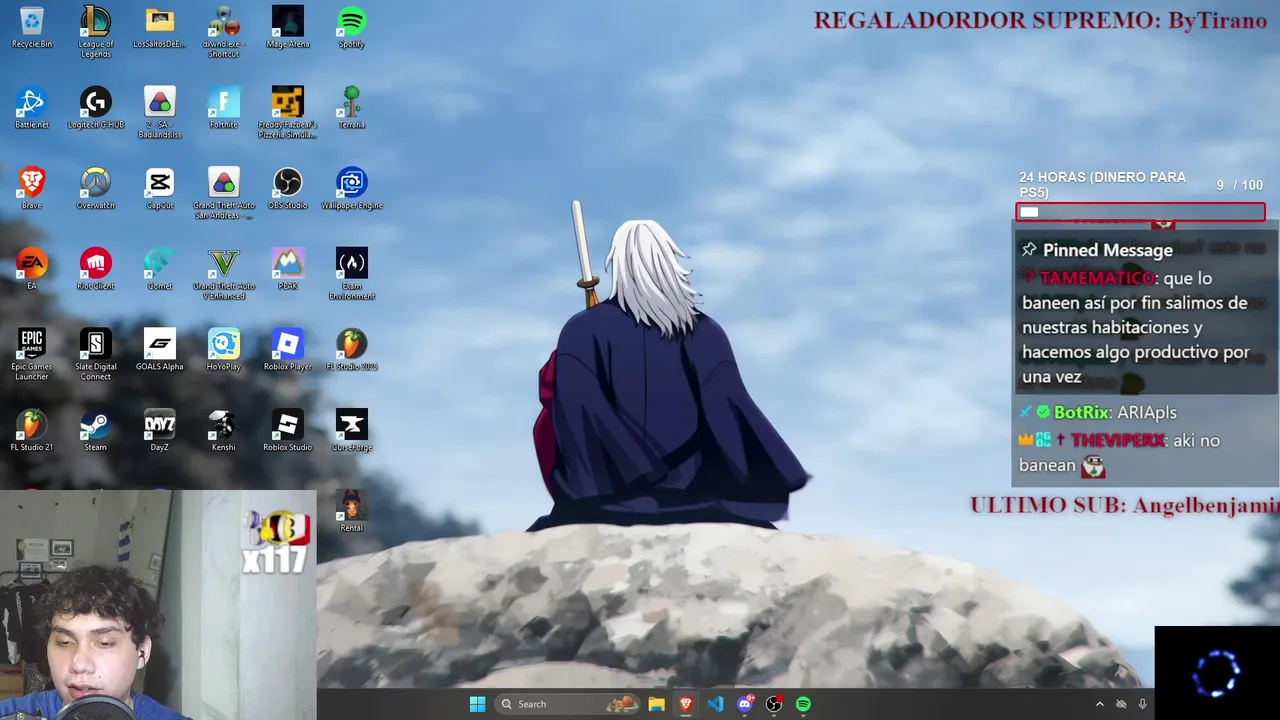Open the LosSaltosDeE... folder on the desktop
1280x720 pixels.
pyautogui.click(x=160, y=28)
